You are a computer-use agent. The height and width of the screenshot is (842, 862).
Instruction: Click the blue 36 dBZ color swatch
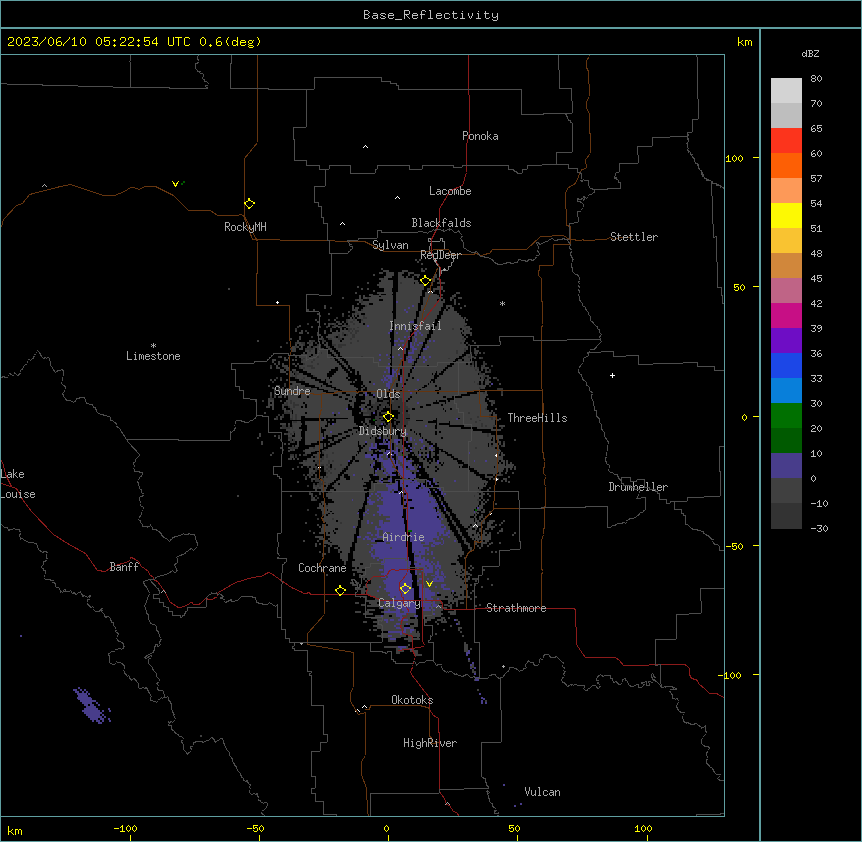tap(786, 365)
